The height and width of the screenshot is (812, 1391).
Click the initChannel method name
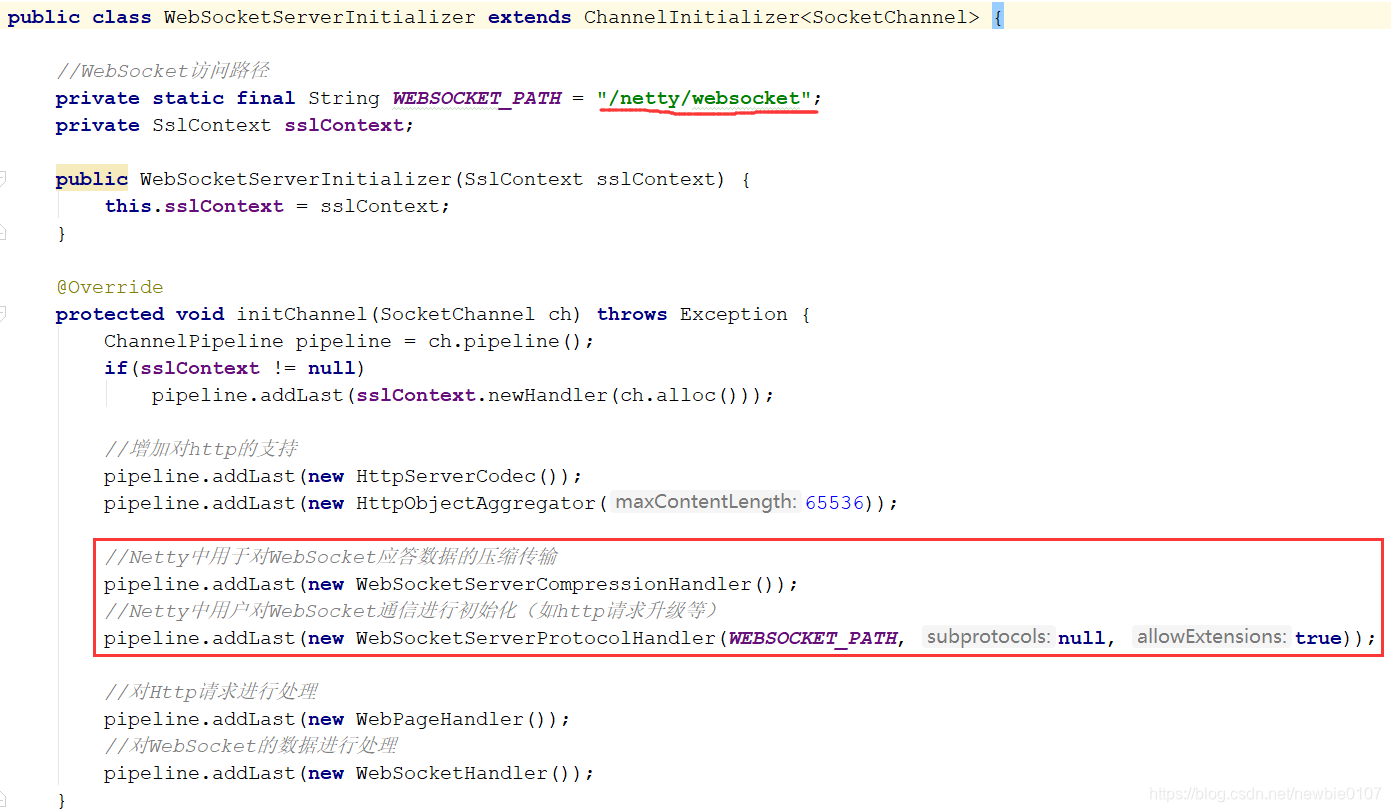click(x=302, y=314)
